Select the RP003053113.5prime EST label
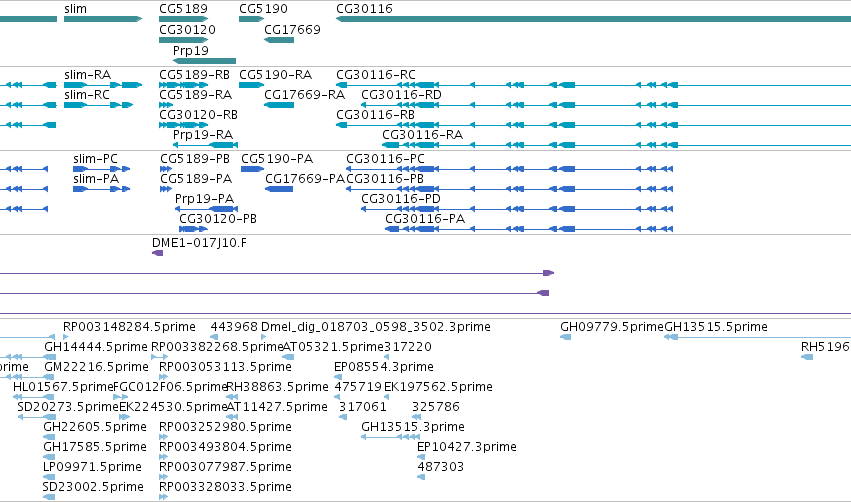This screenshot has width=851, height=502. pos(225,367)
